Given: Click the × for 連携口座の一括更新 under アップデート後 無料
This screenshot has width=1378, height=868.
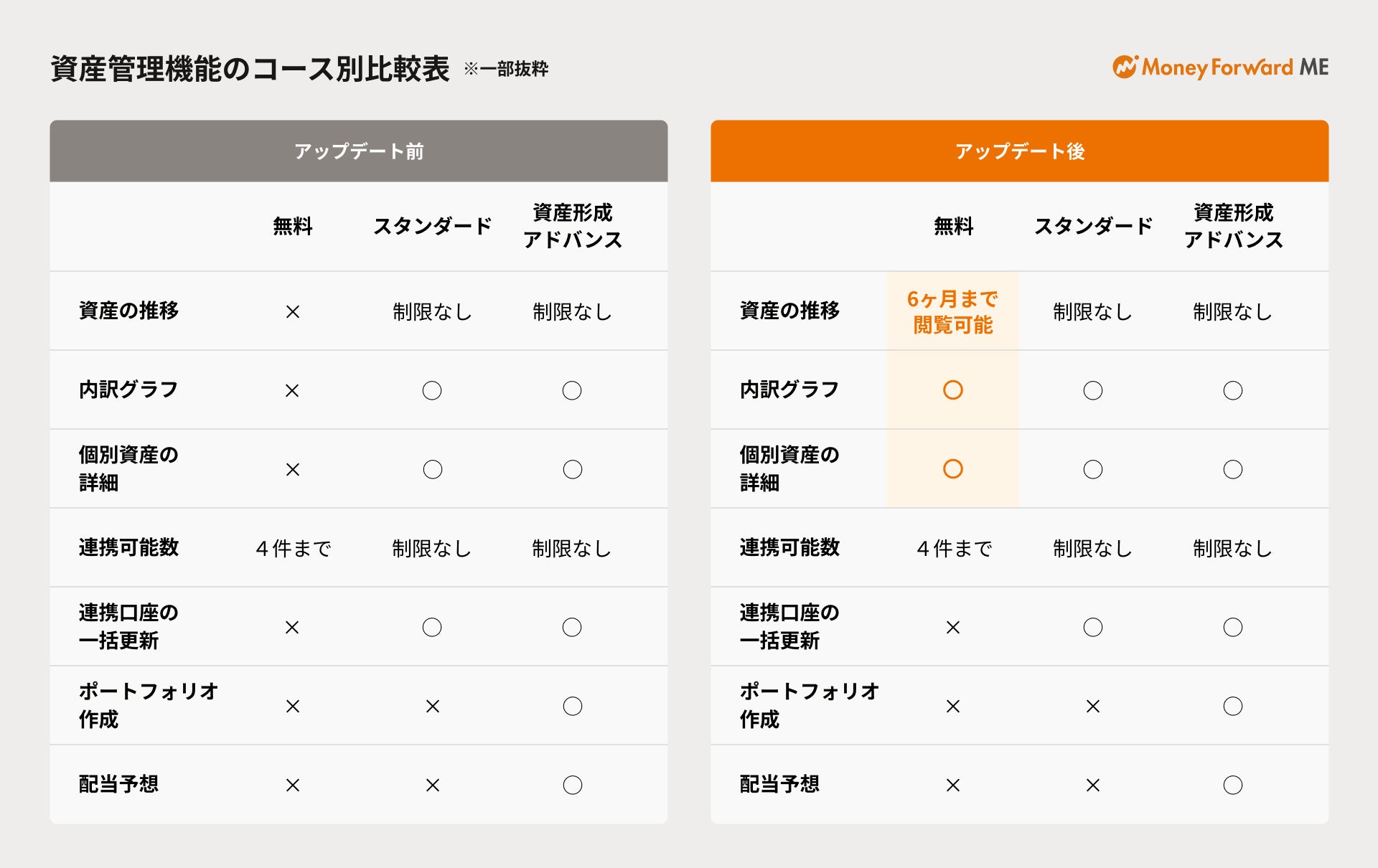Looking at the screenshot, I should (x=952, y=628).
